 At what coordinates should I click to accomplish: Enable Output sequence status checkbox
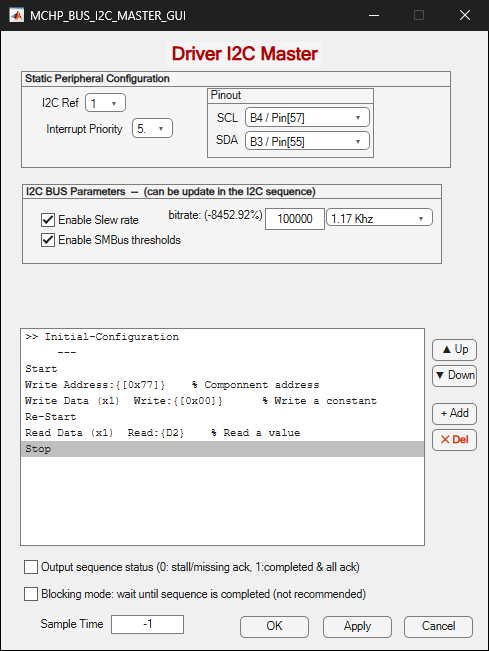(31, 567)
